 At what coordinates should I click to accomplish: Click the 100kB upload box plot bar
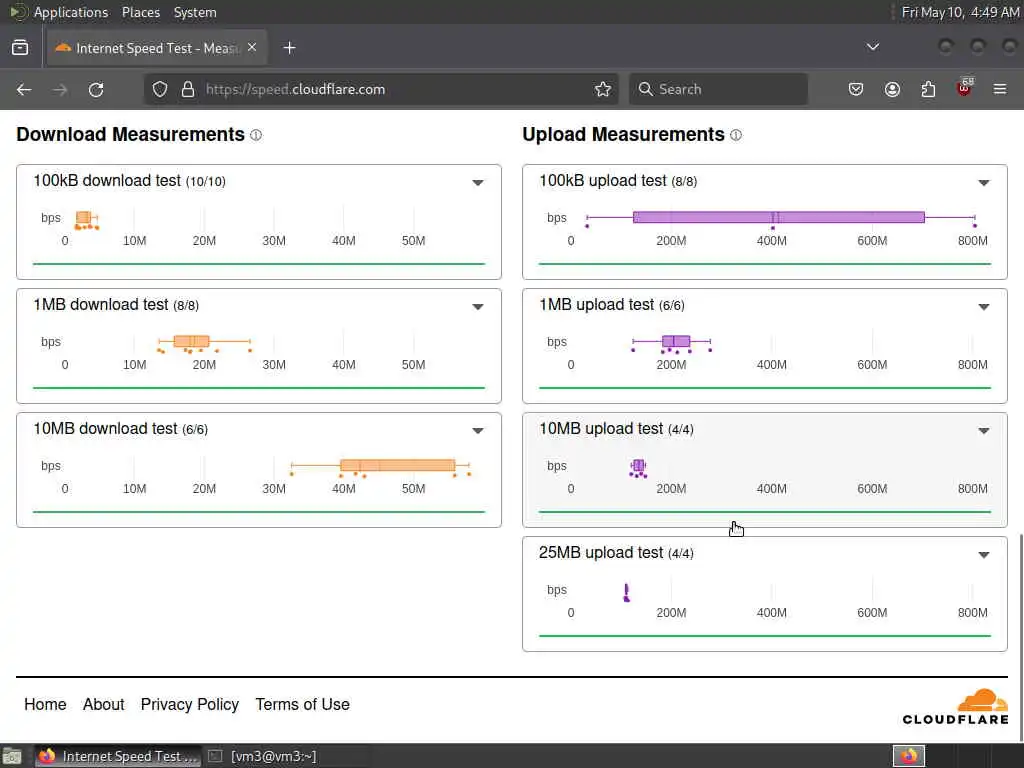[x=779, y=217]
